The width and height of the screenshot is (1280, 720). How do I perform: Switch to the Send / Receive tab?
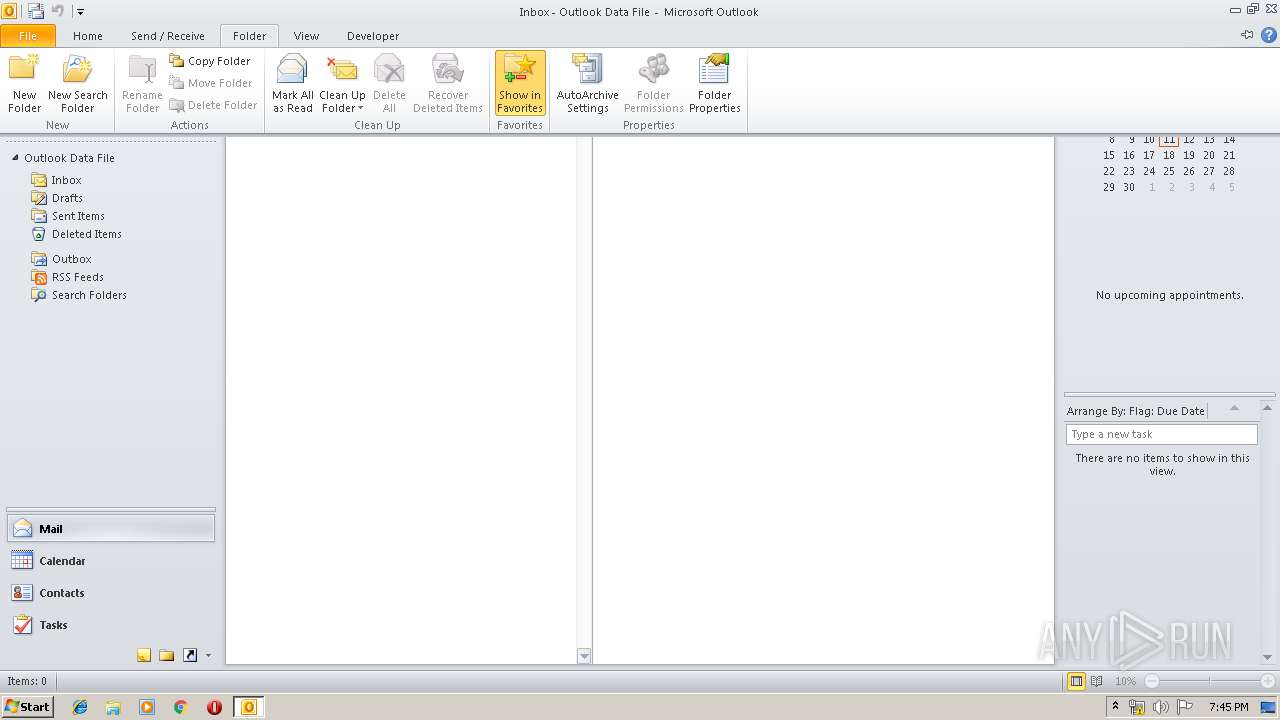(x=168, y=36)
